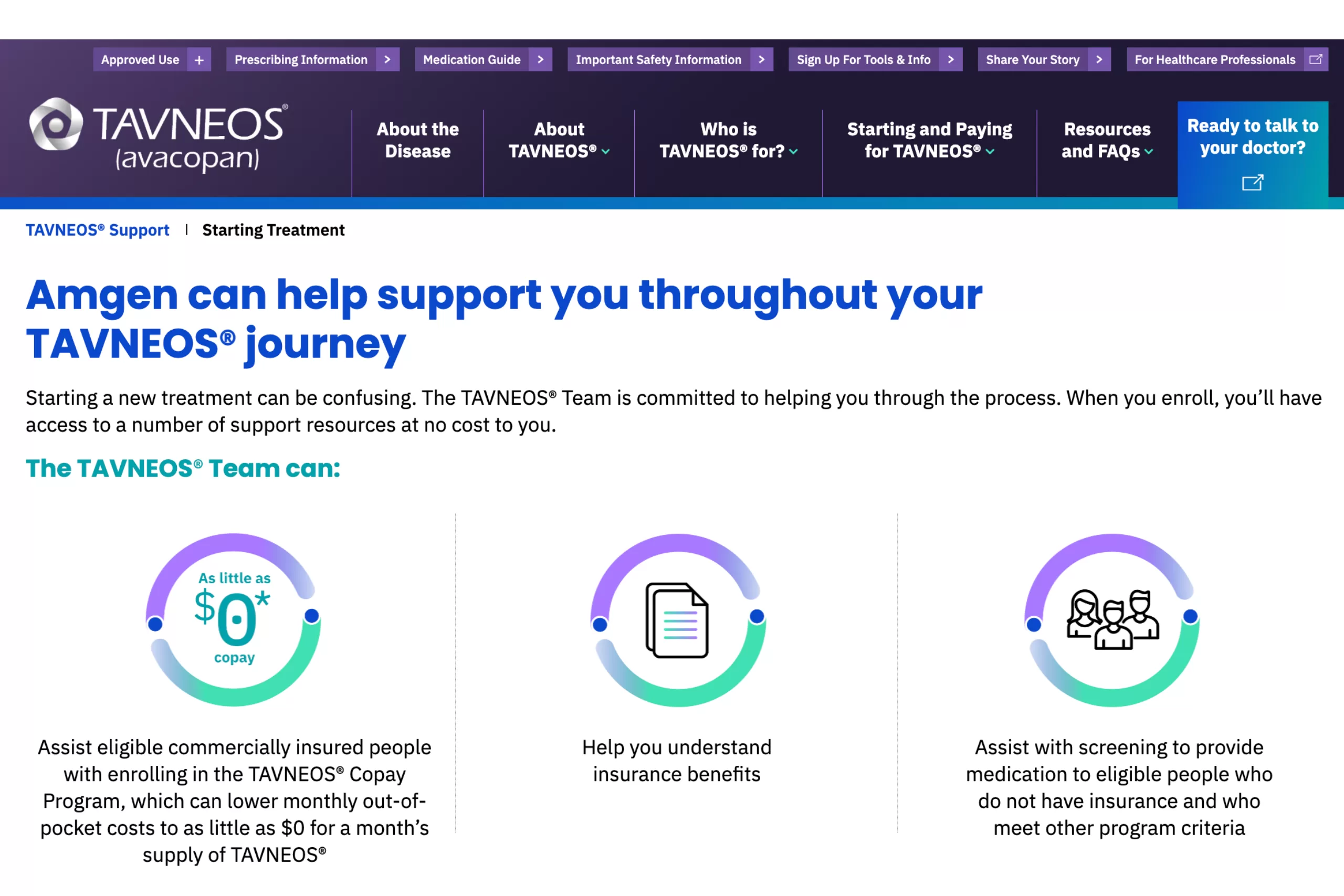This screenshot has height=896, width=1344.
Task: Click the arrow icon next to Medication Guide
Action: tap(540, 59)
